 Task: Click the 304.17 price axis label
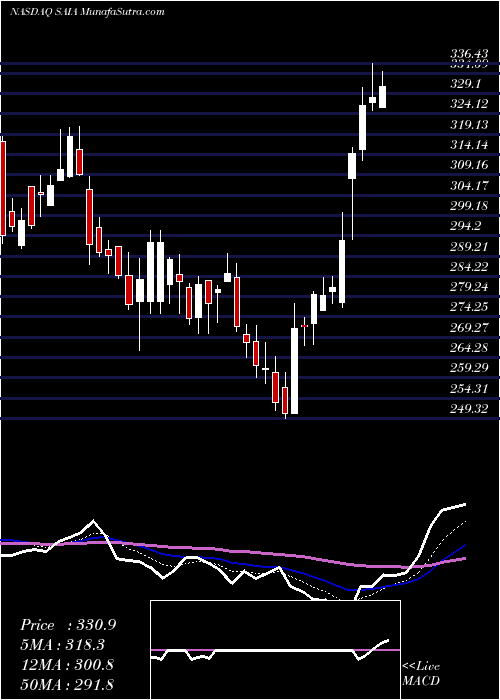[x=469, y=186]
